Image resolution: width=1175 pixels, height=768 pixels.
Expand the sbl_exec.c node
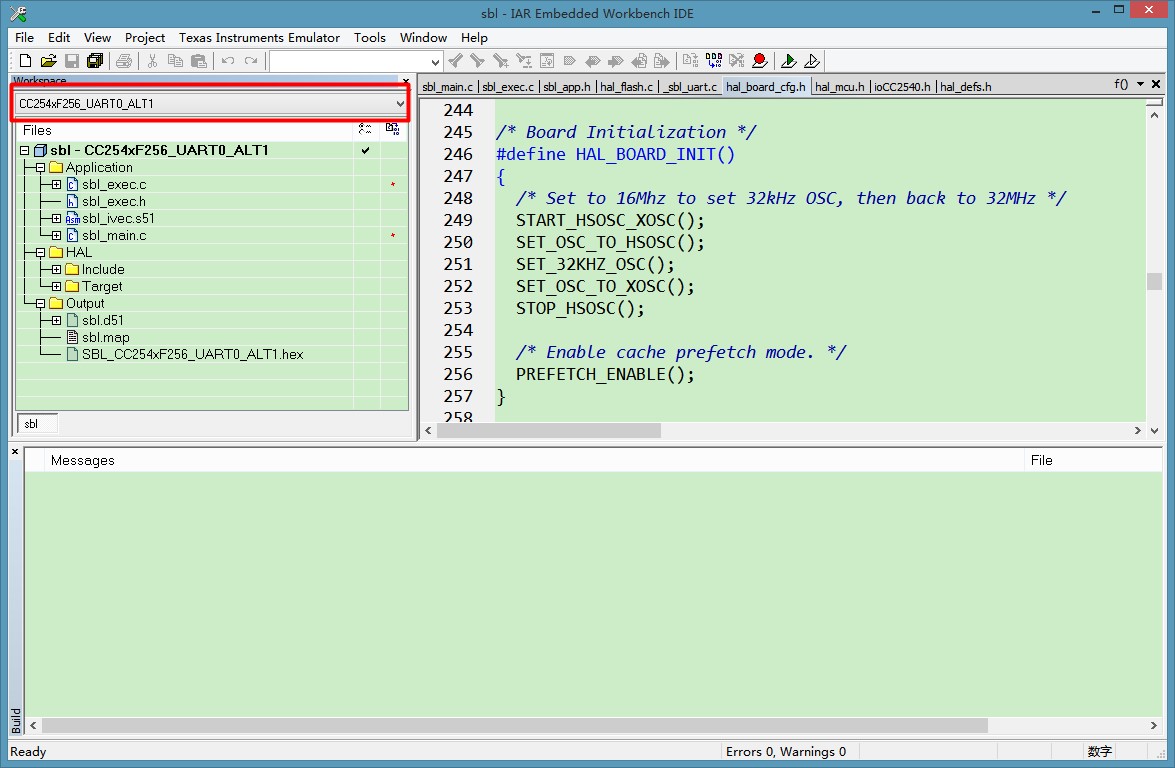click(56, 184)
